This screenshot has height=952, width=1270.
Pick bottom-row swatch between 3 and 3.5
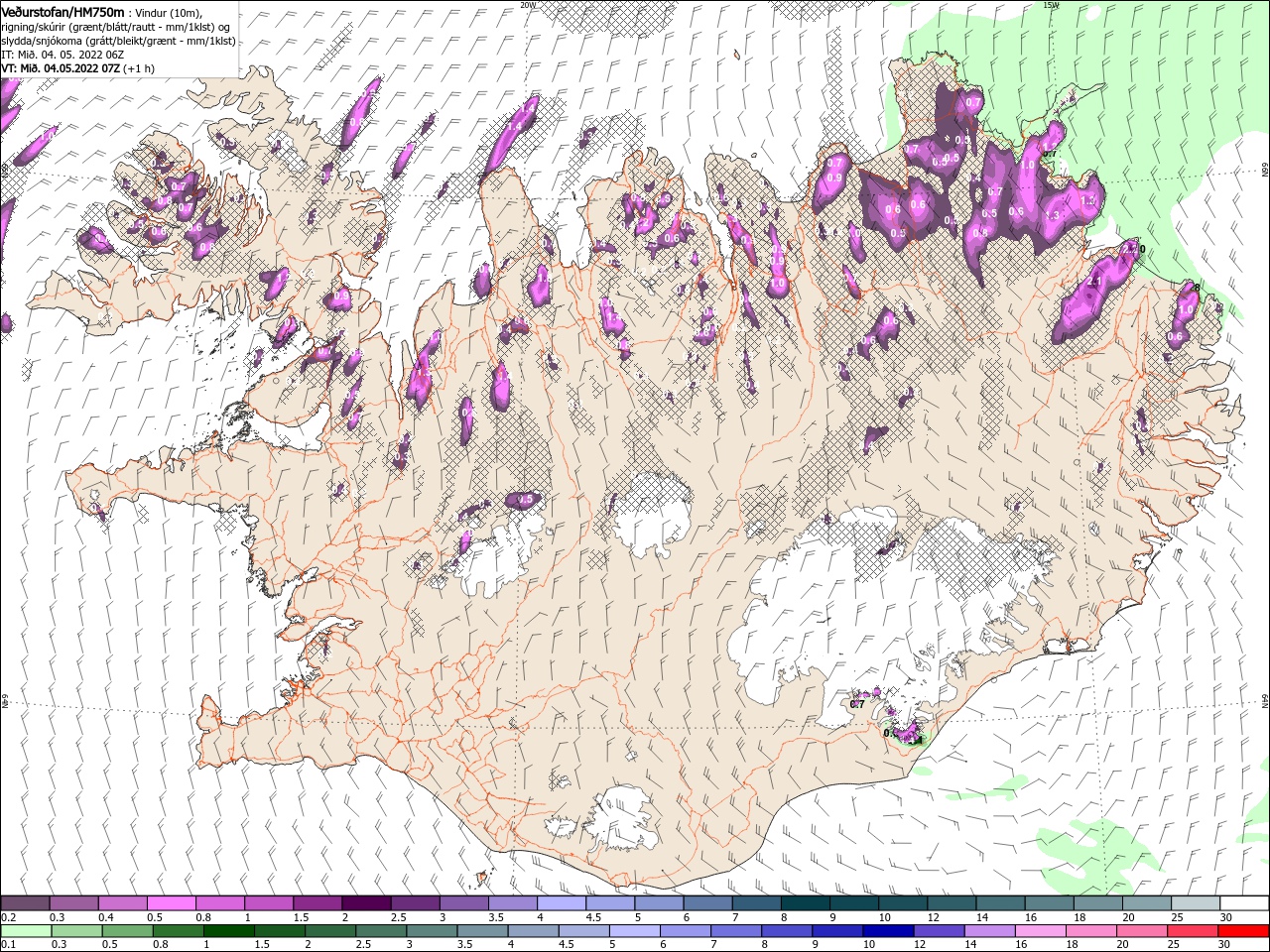[x=432, y=931]
